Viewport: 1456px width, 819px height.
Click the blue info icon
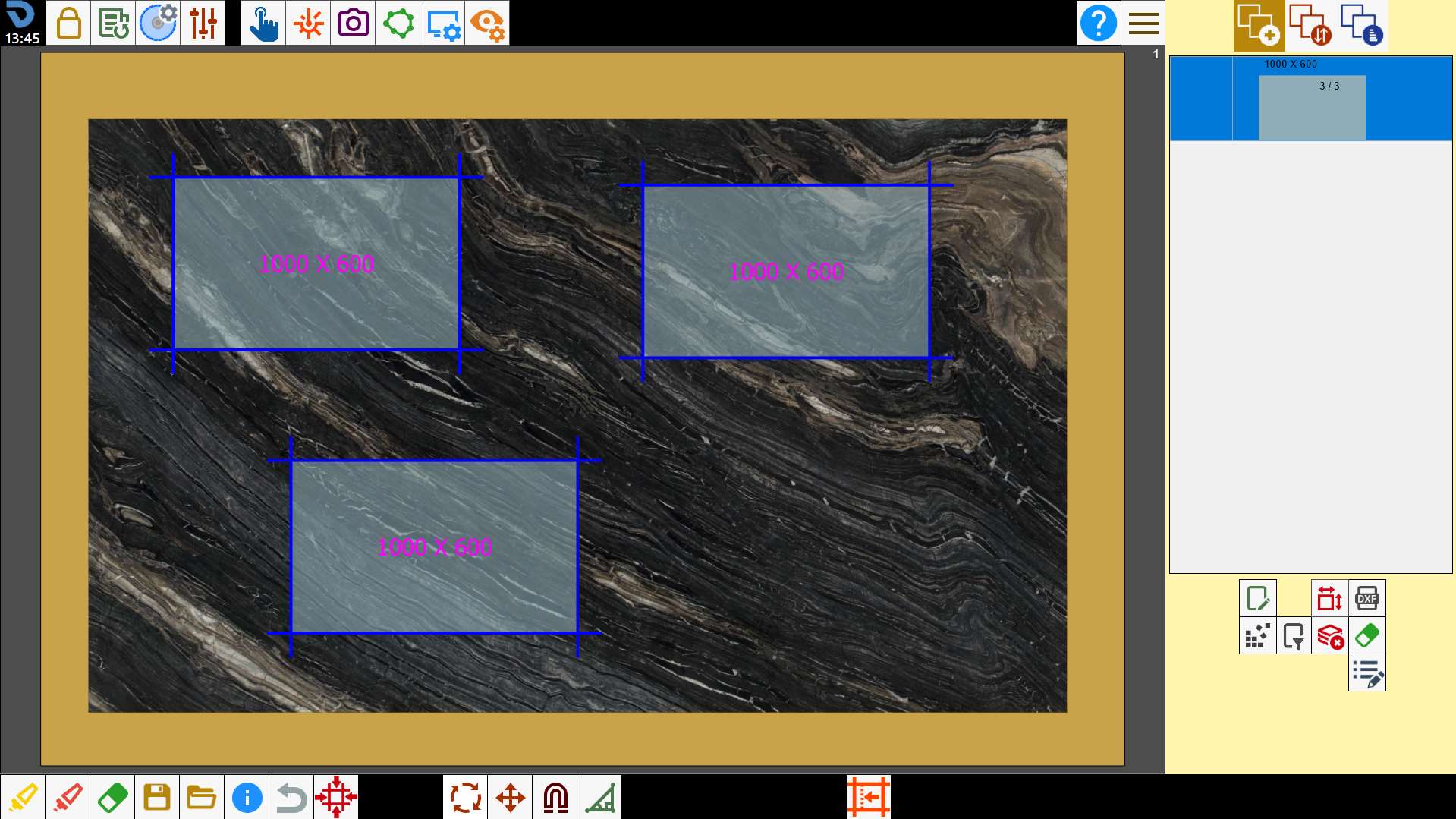[247, 797]
